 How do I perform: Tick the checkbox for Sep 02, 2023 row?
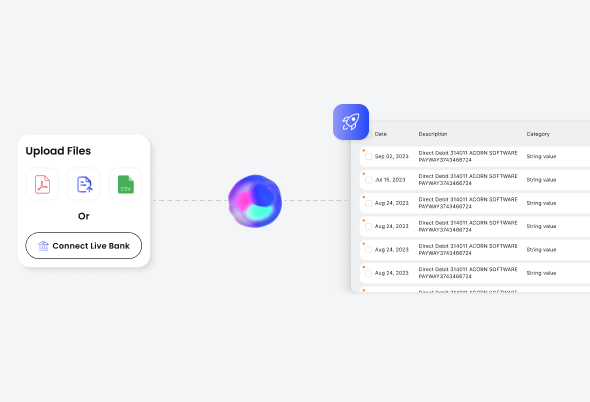coord(369,157)
